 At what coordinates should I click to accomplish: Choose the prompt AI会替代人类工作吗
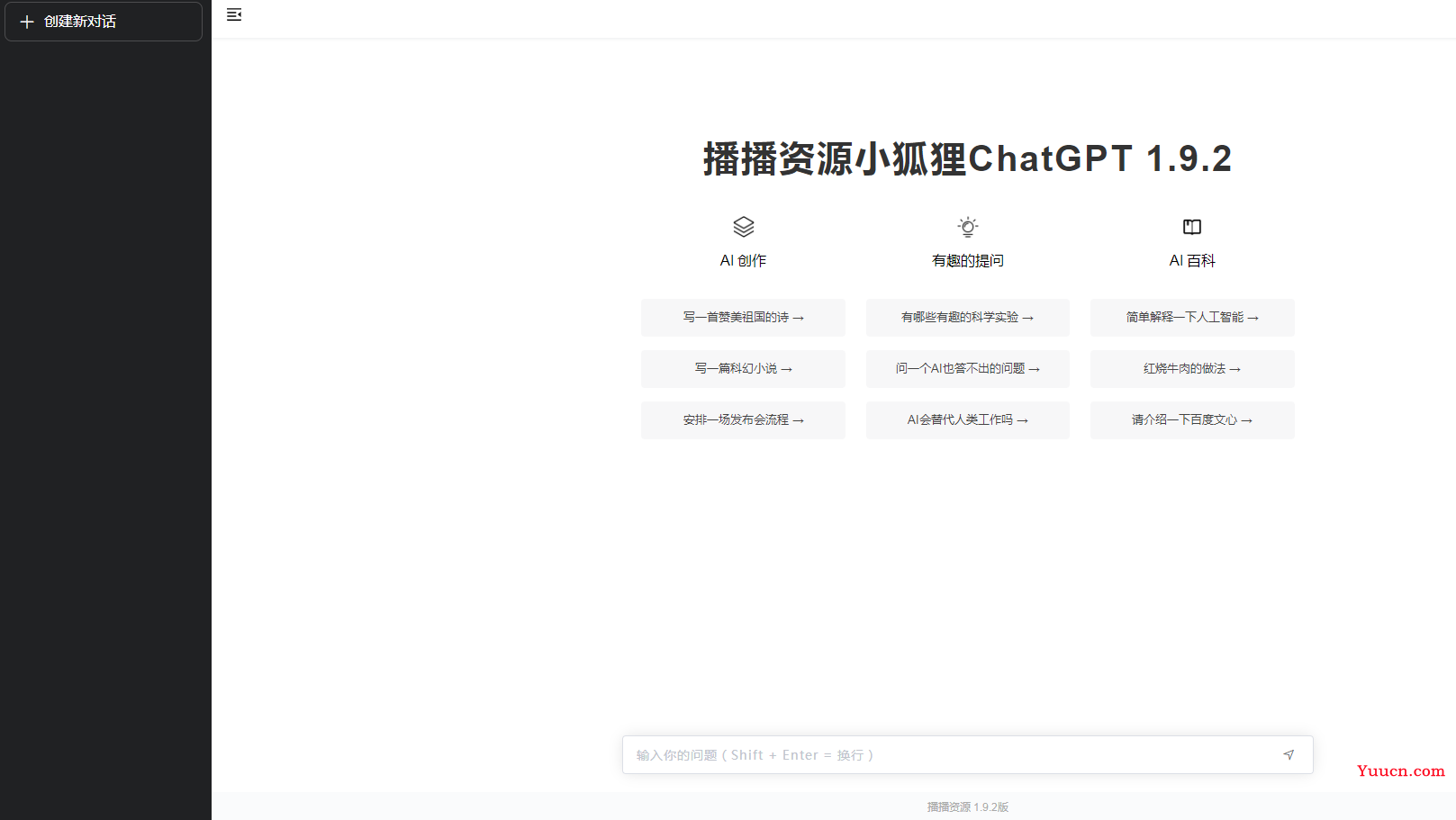click(x=968, y=420)
